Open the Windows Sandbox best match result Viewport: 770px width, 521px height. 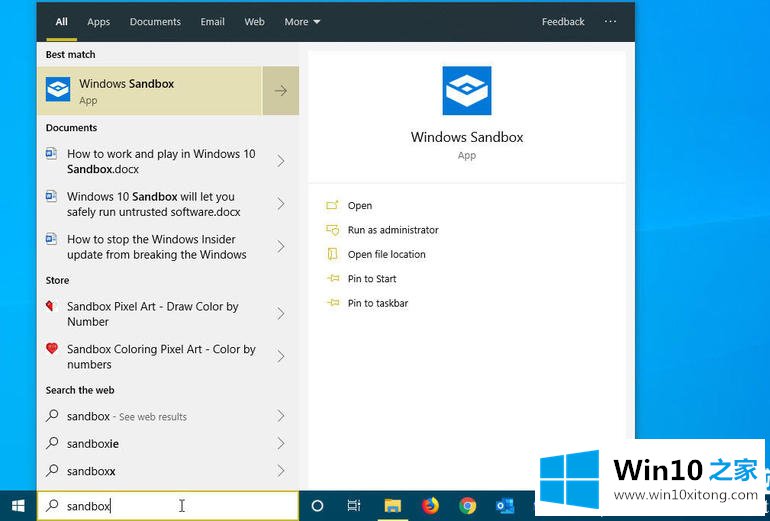[150, 91]
